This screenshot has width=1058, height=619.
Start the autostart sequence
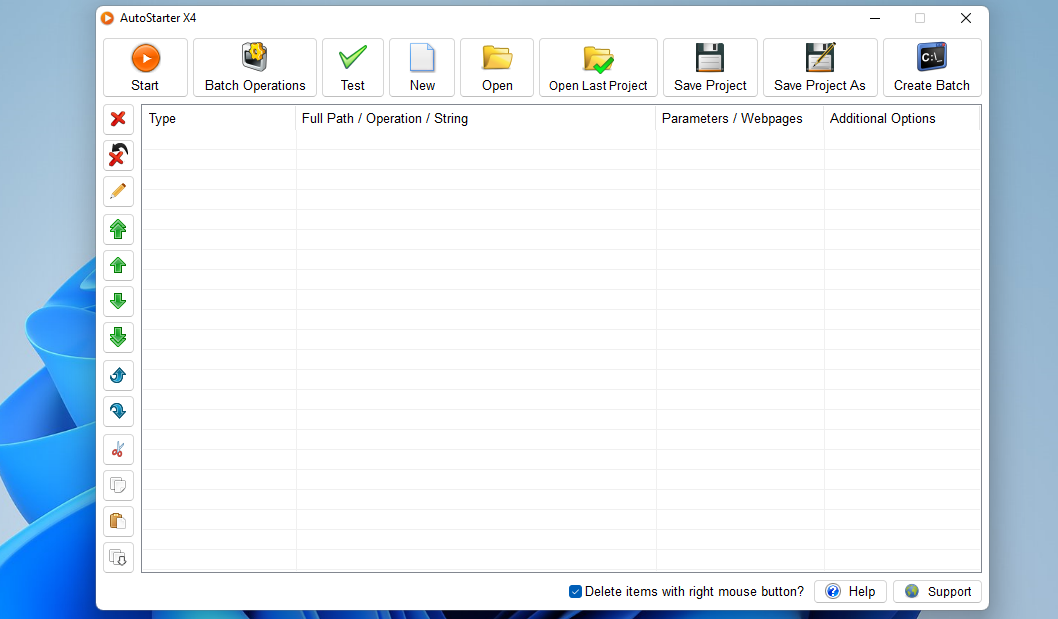pyautogui.click(x=145, y=67)
